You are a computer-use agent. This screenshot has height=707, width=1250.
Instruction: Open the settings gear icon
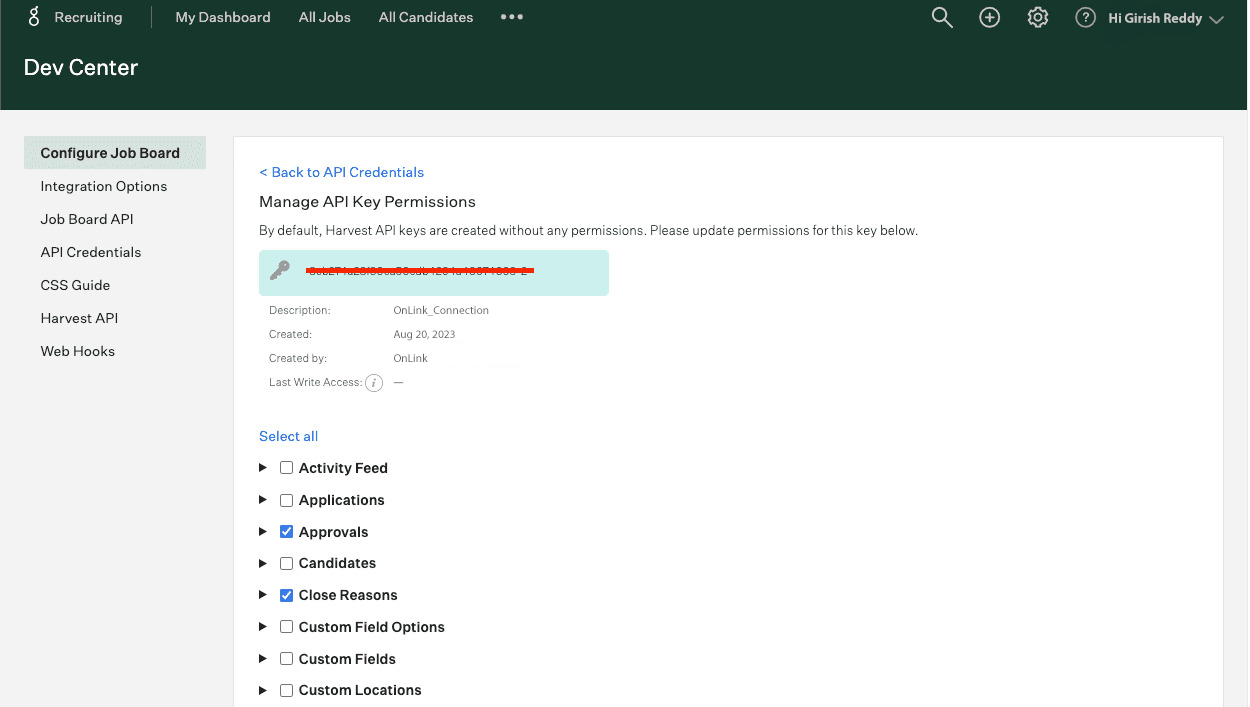1037,17
